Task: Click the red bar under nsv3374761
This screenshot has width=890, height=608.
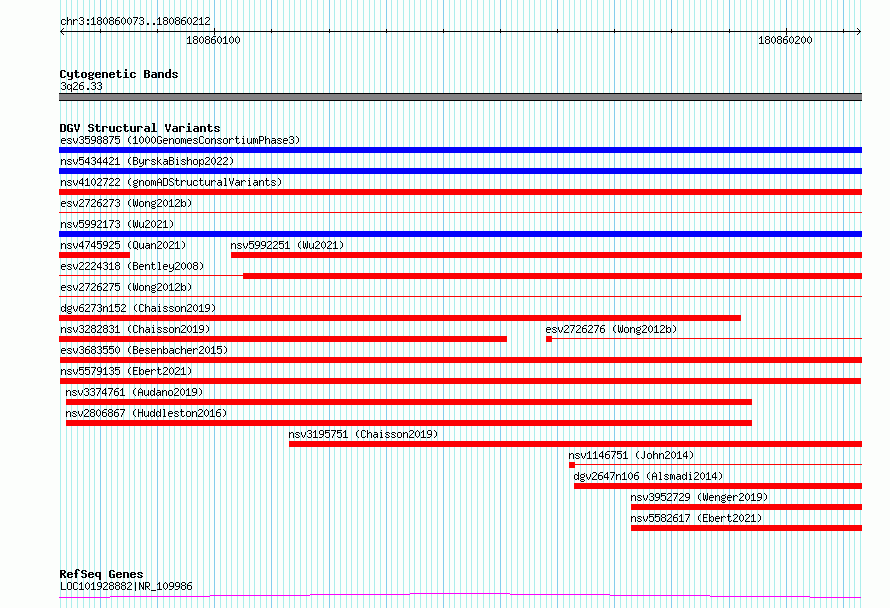Action: tap(409, 402)
